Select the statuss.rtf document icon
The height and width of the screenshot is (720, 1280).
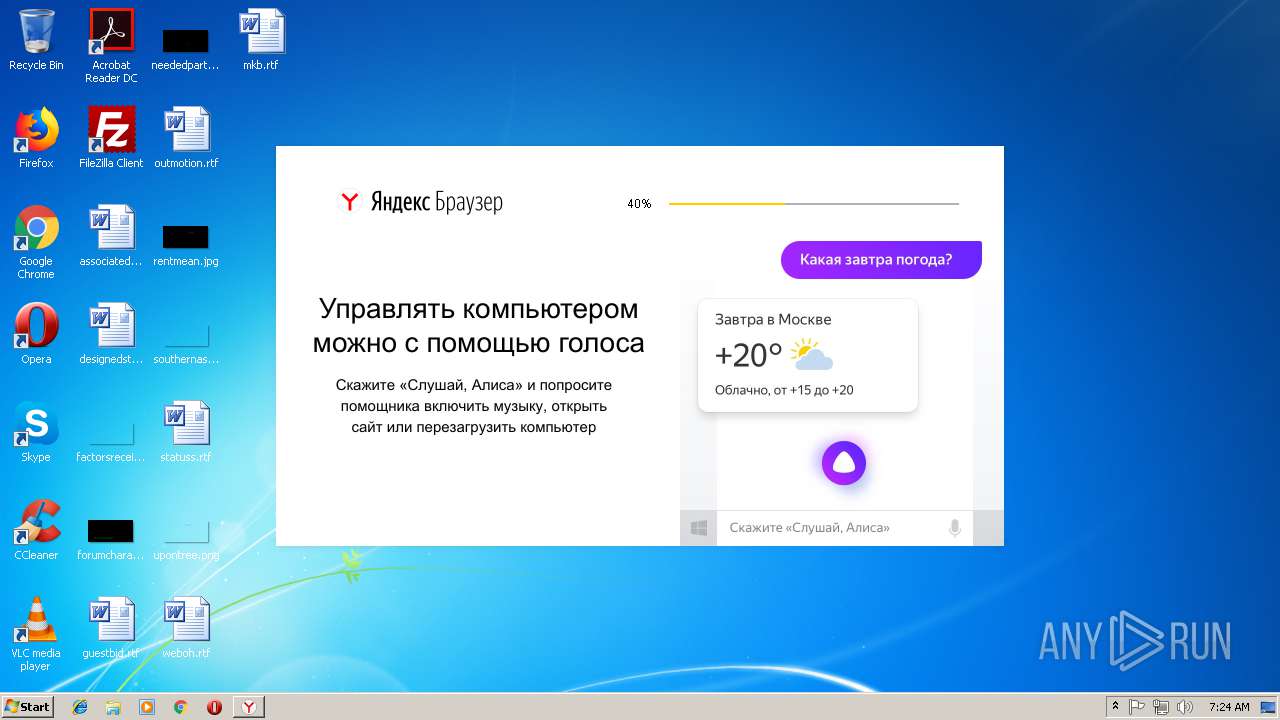pos(186,432)
